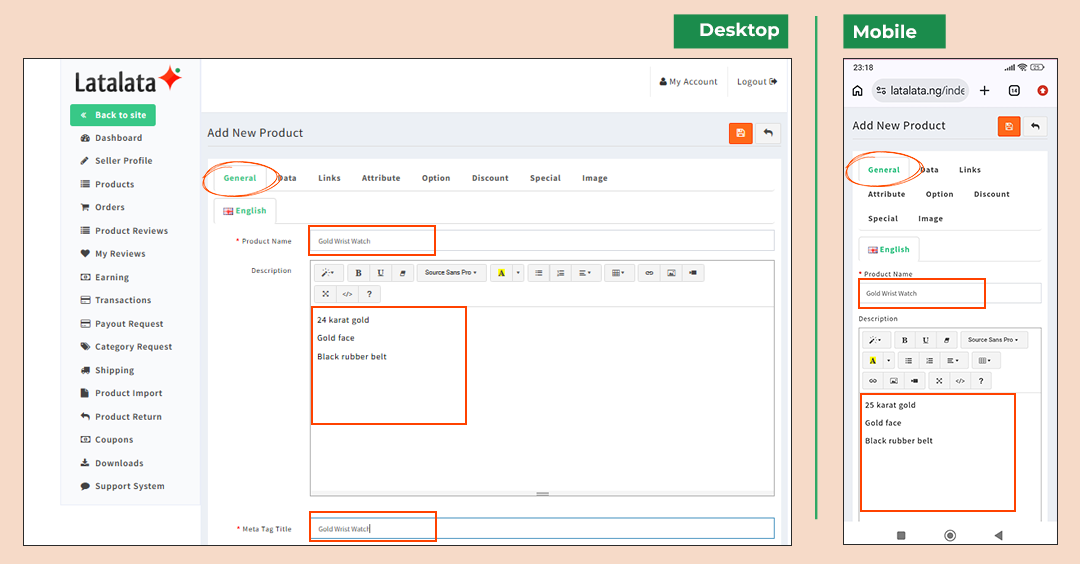The height and width of the screenshot is (564, 1080).
Task: Toggle fullscreen icon in desktop editor
Action: 326,294
